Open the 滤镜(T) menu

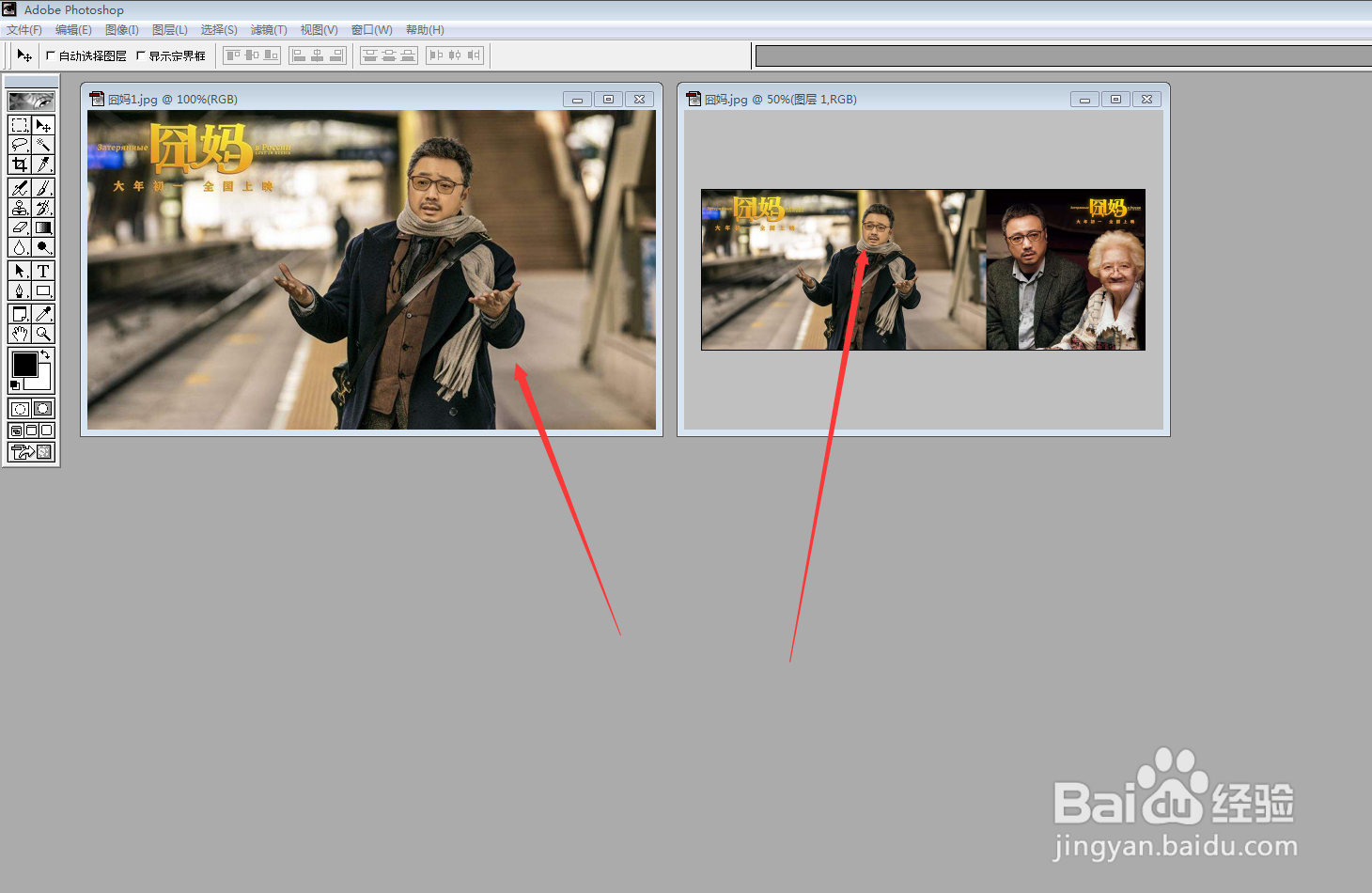269,30
